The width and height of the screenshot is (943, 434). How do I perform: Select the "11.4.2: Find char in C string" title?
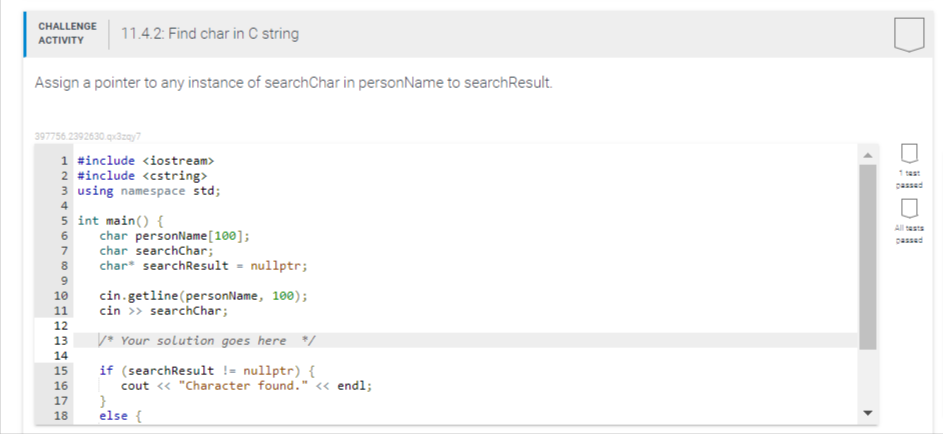[209, 34]
